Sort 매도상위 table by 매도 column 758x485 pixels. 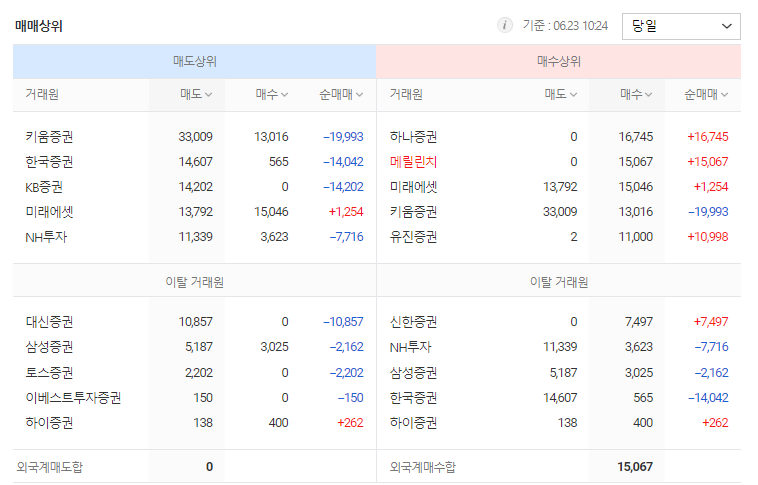(x=196, y=94)
